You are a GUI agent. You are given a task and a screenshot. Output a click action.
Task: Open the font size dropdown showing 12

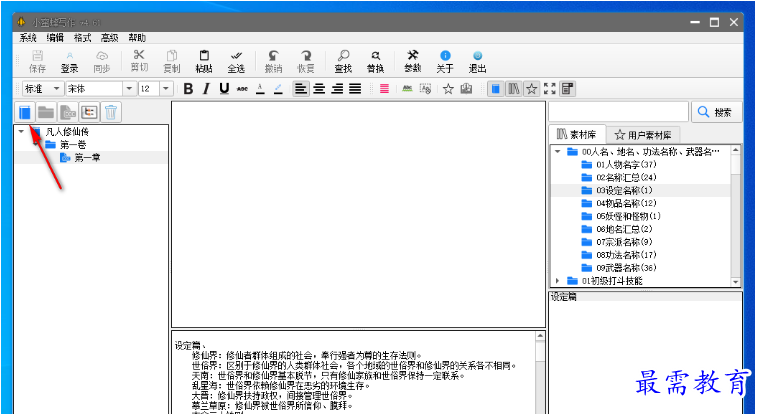point(166,89)
